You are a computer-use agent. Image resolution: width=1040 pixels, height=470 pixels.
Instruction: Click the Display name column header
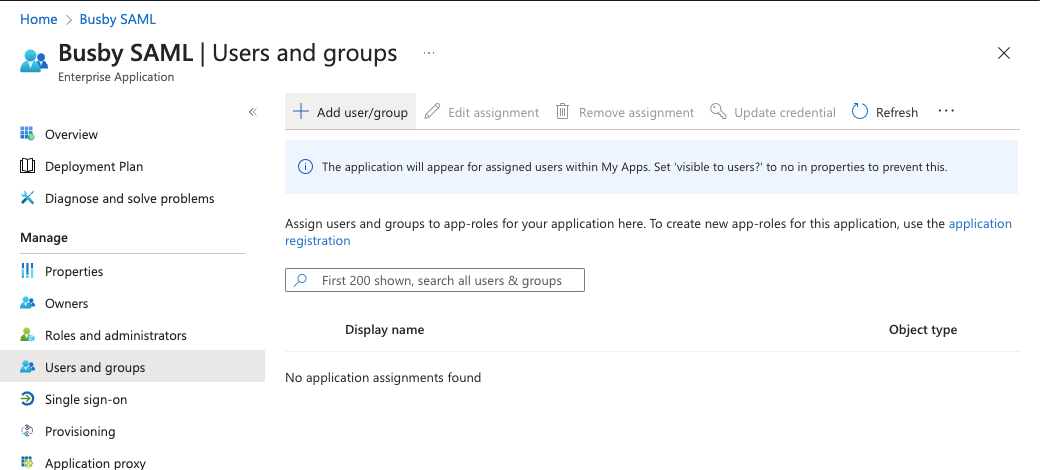[384, 329]
